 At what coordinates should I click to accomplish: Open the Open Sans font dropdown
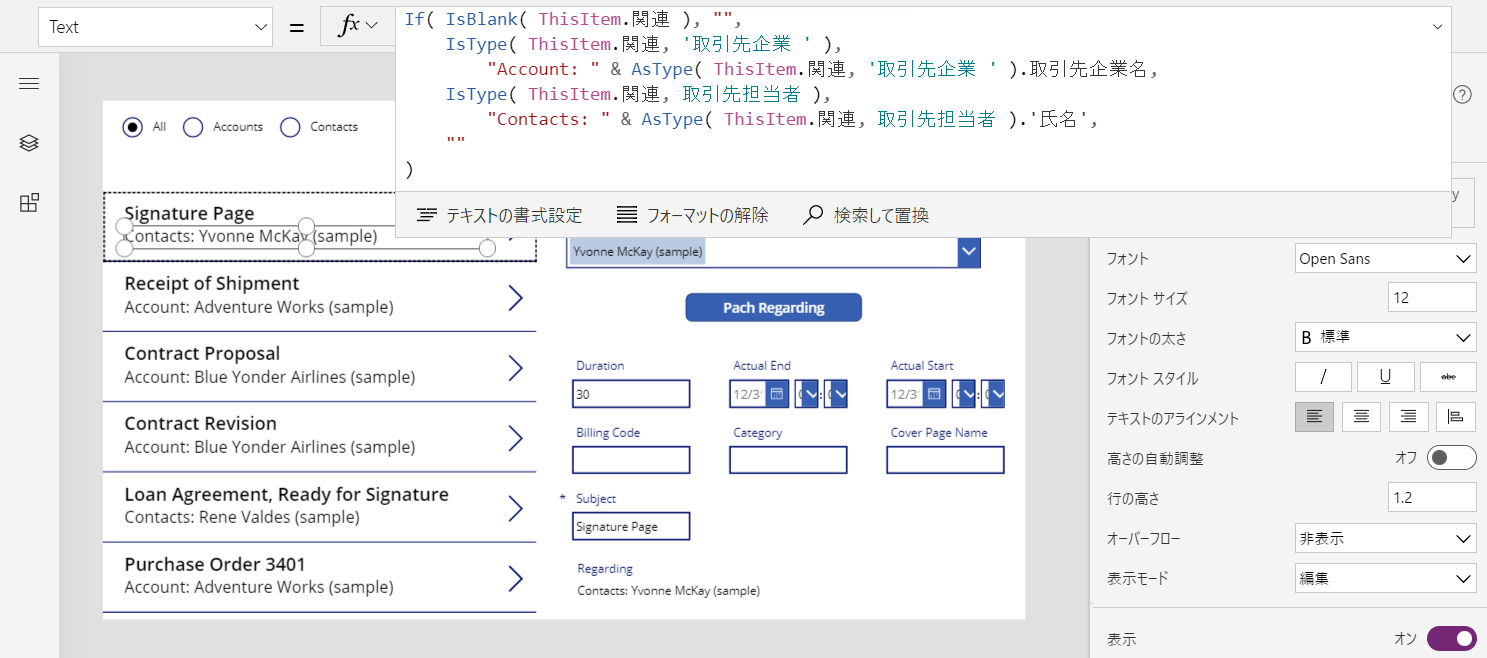(x=1385, y=258)
